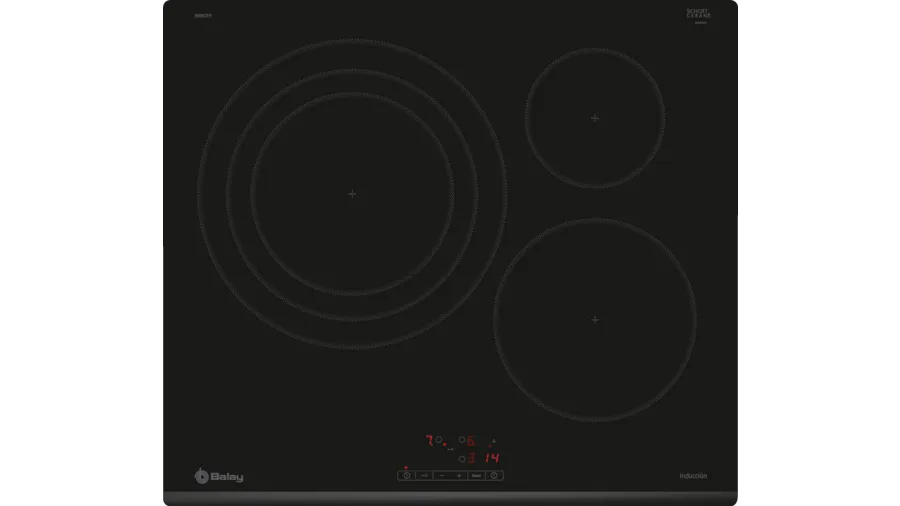Tap the timer clock icon
This screenshot has height=506, width=900.
point(494,476)
